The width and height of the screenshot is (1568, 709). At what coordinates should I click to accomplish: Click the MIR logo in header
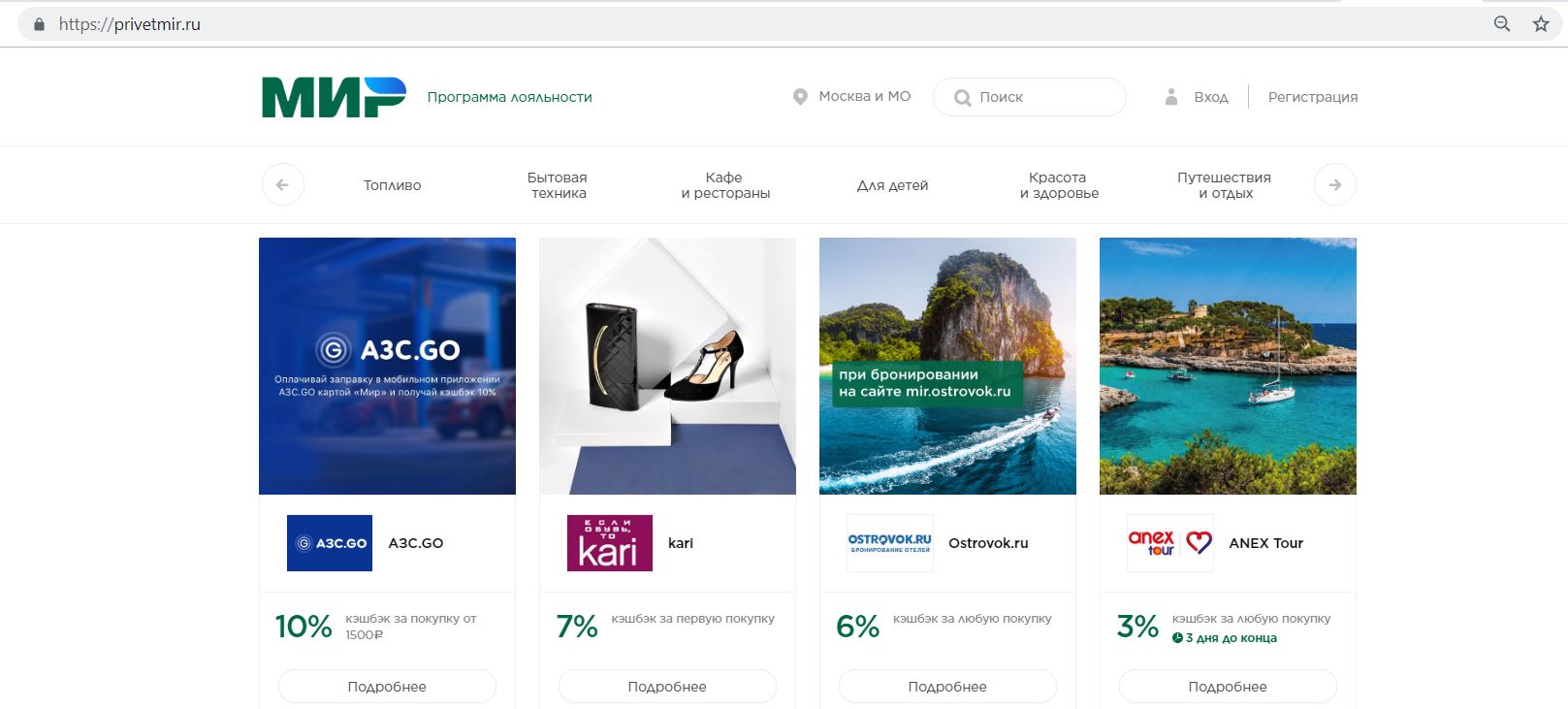[x=334, y=97]
